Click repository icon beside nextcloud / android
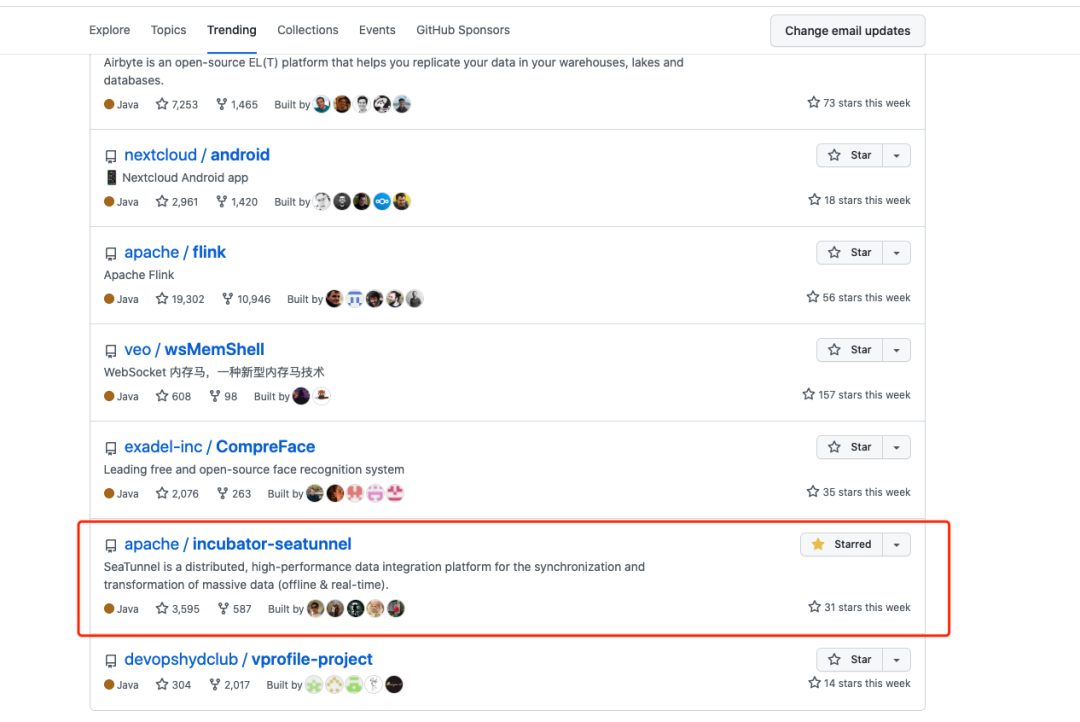 tap(111, 156)
